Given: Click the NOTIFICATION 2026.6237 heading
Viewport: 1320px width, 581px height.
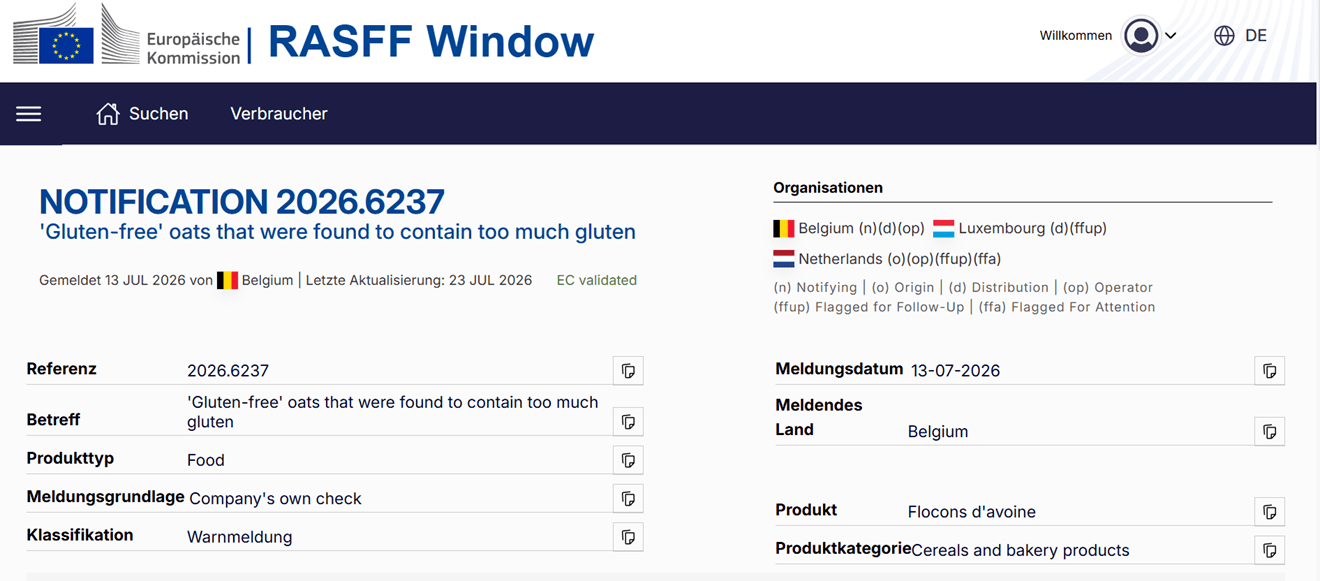Looking at the screenshot, I should click(x=242, y=202).
